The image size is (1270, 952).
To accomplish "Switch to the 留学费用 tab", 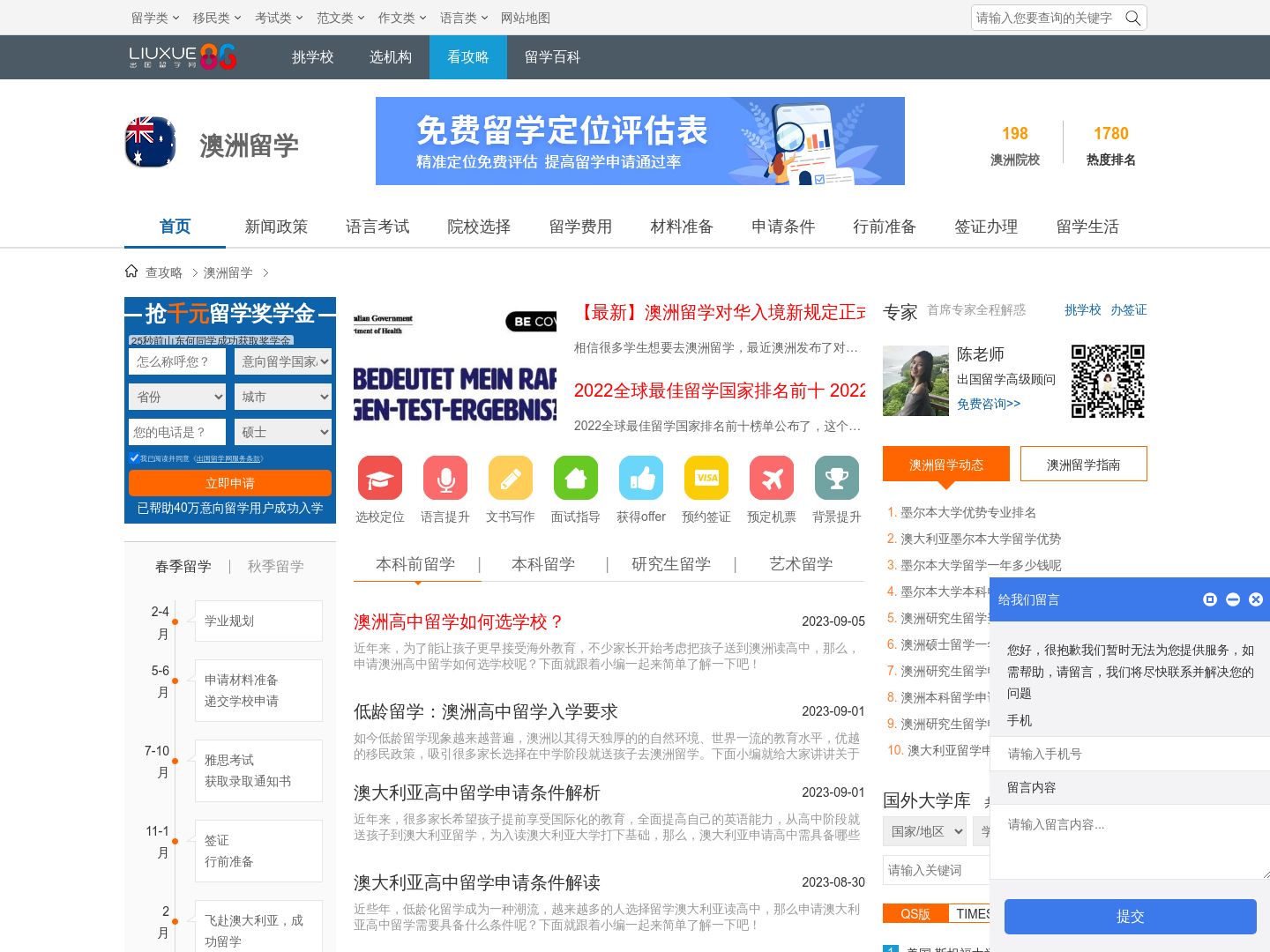I will click(580, 227).
